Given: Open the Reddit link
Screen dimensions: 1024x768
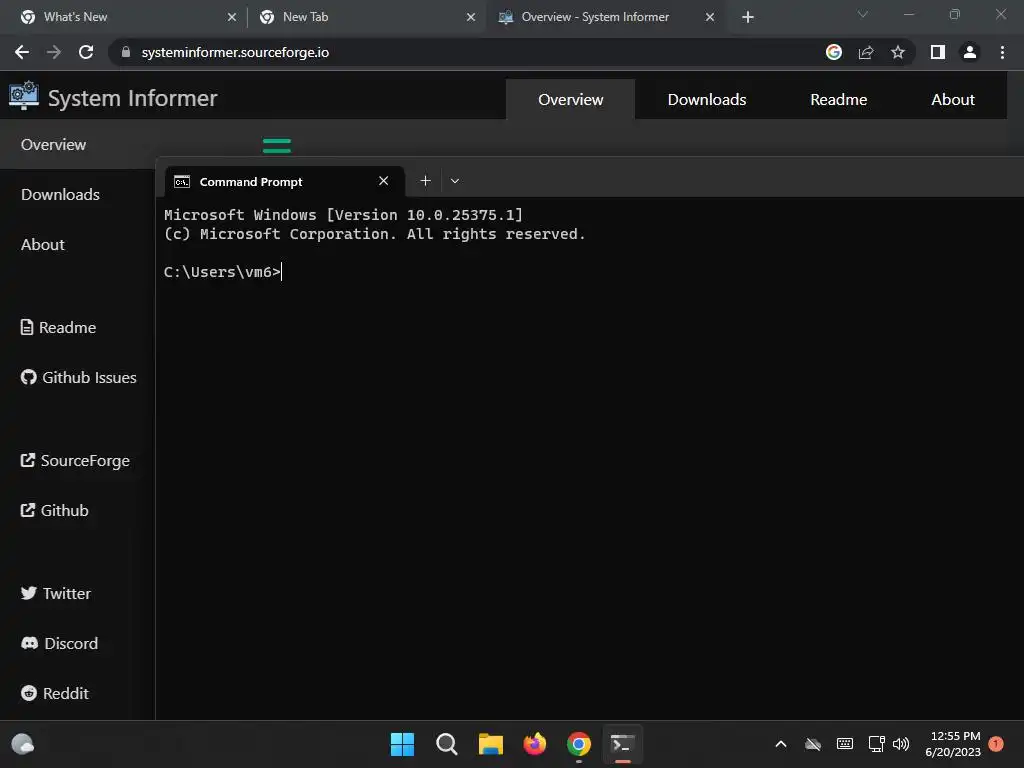Looking at the screenshot, I should 54,693.
